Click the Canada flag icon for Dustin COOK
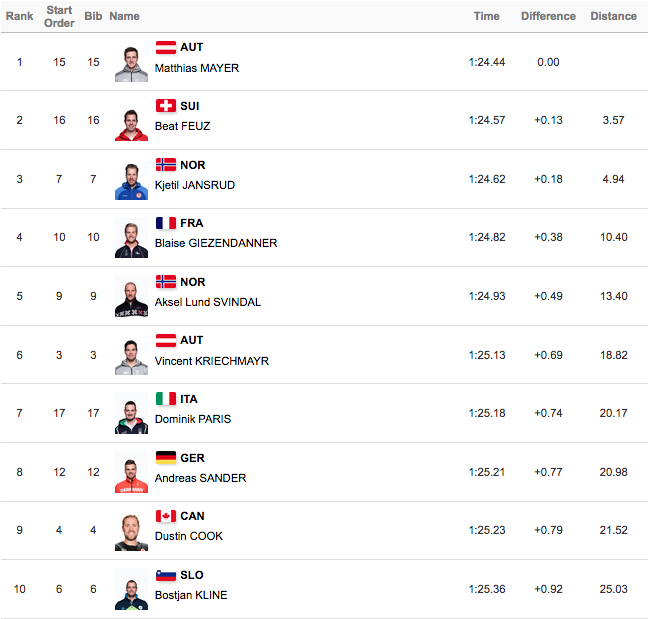This screenshot has height=619, width=648. click(x=166, y=516)
